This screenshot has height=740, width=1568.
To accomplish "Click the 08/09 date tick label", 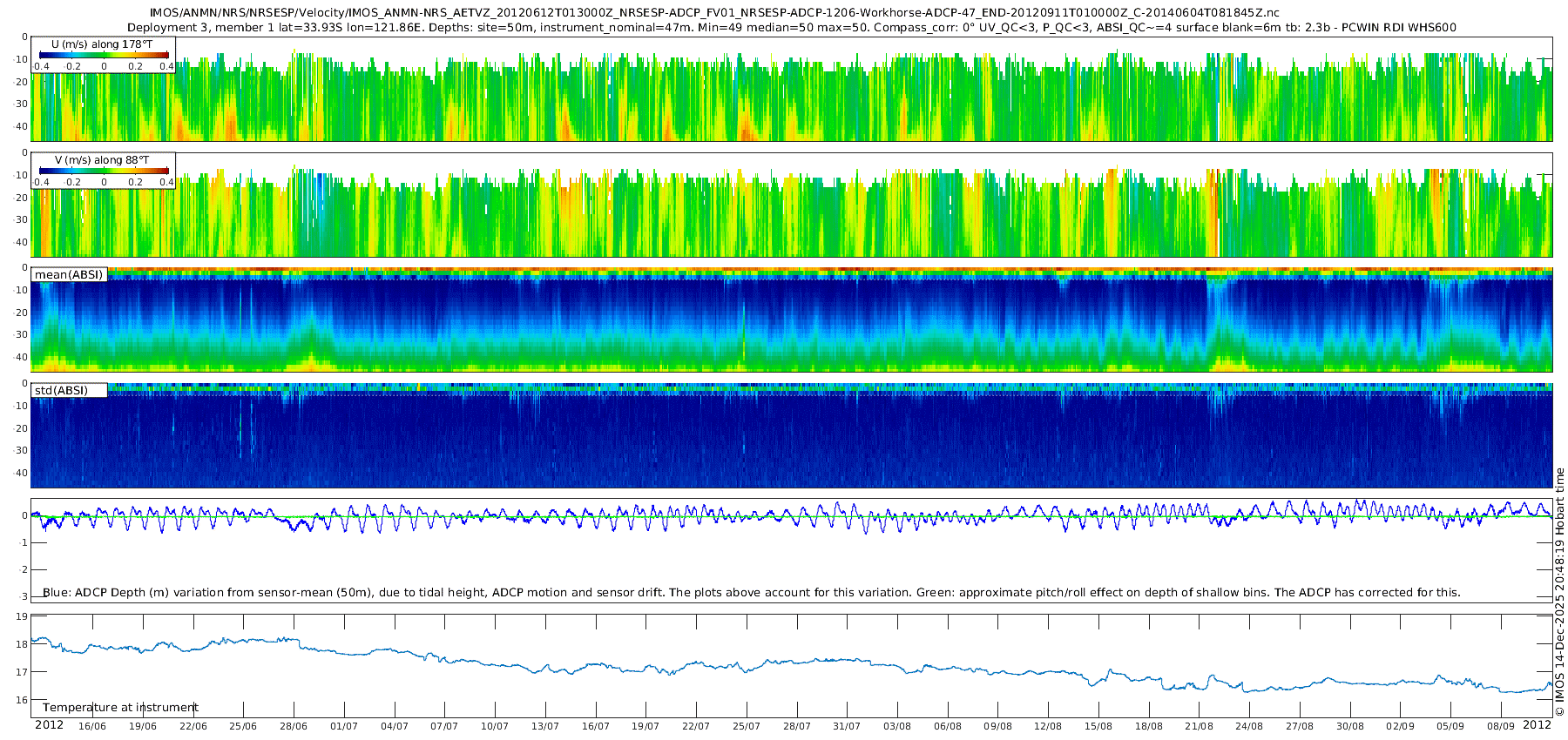I will [1501, 726].
